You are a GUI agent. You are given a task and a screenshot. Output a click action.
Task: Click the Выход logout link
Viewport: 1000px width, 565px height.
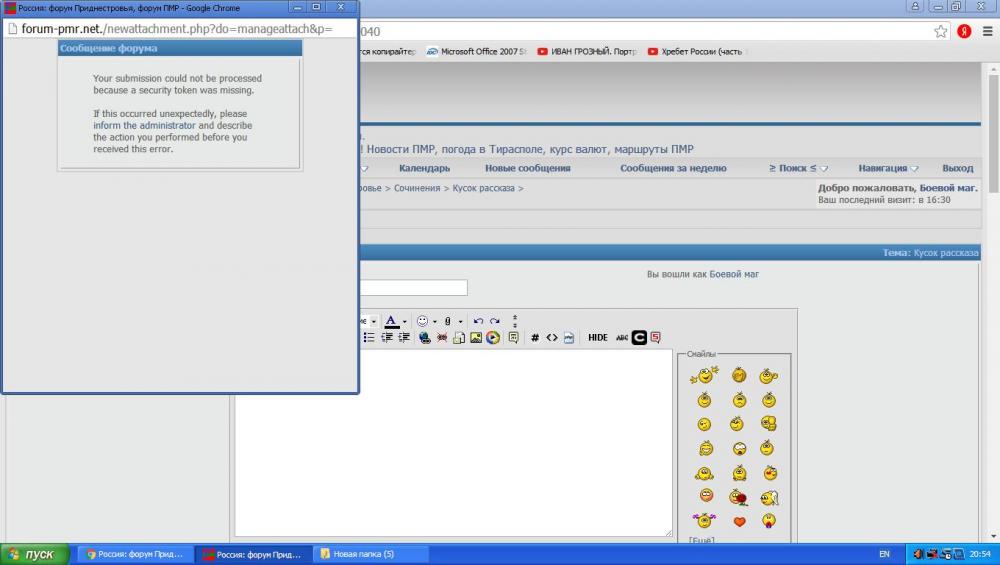click(957, 168)
